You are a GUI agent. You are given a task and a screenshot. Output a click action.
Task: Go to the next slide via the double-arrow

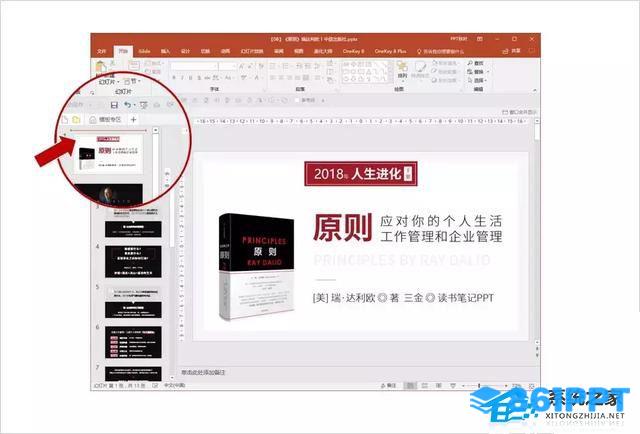point(537,356)
